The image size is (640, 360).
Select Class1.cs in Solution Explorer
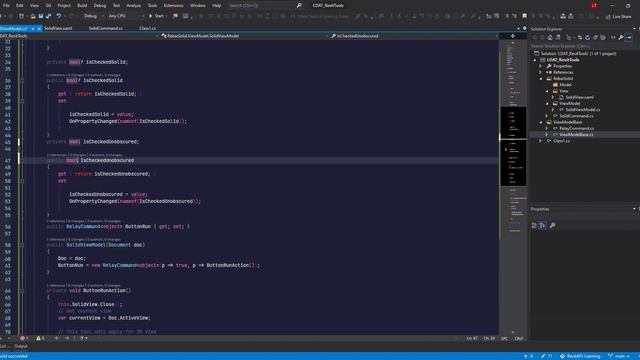(x=561, y=141)
